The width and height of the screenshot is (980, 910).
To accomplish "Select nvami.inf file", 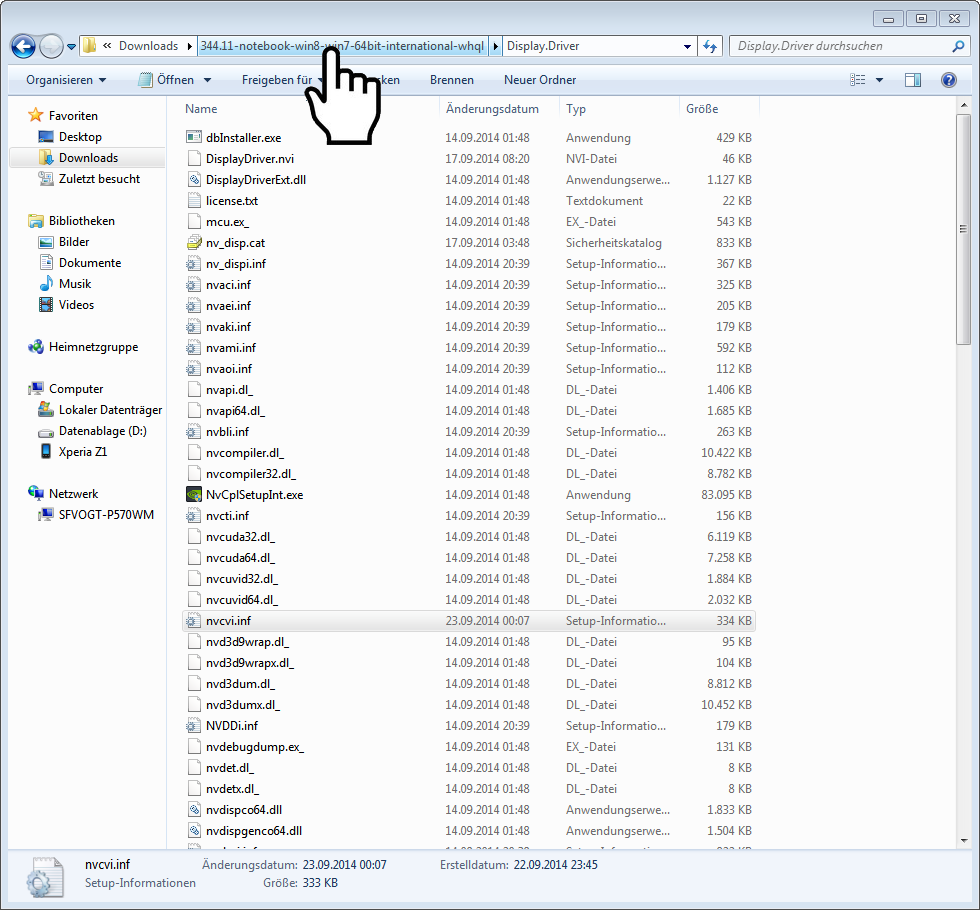I will (231, 348).
